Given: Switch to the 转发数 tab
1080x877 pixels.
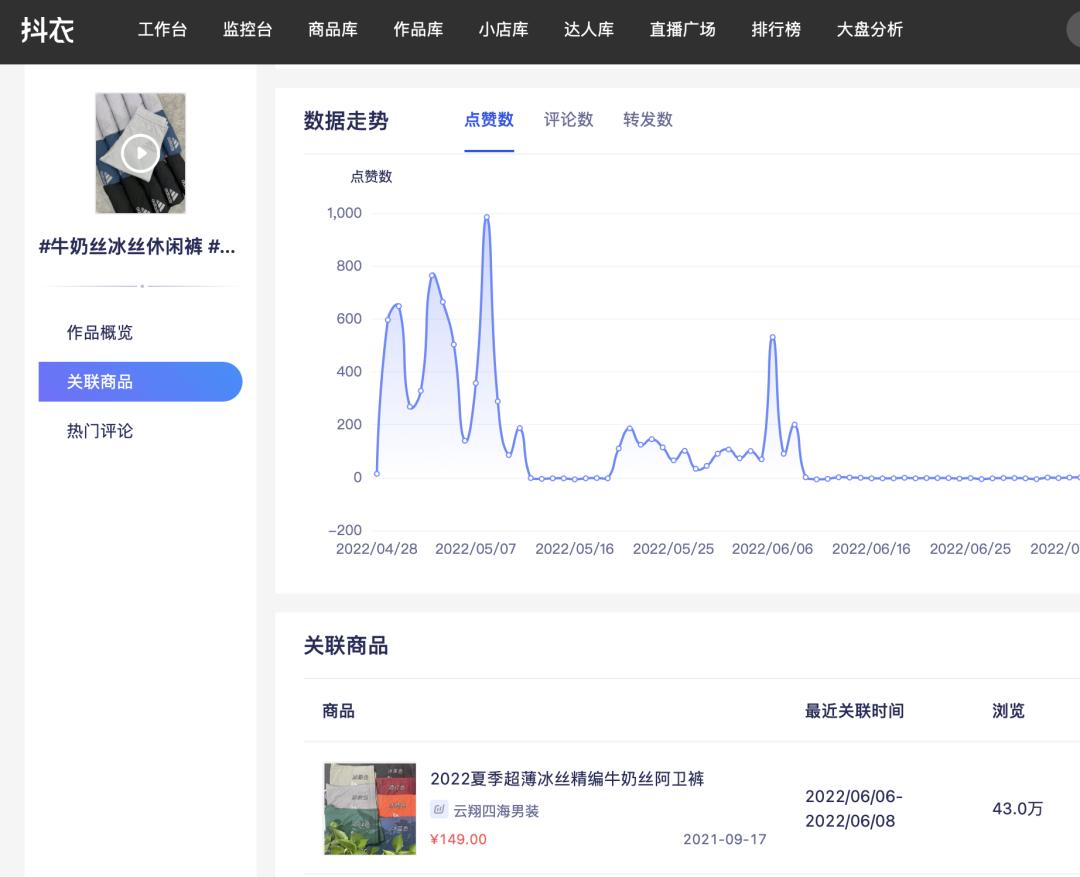Looking at the screenshot, I should [647, 119].
